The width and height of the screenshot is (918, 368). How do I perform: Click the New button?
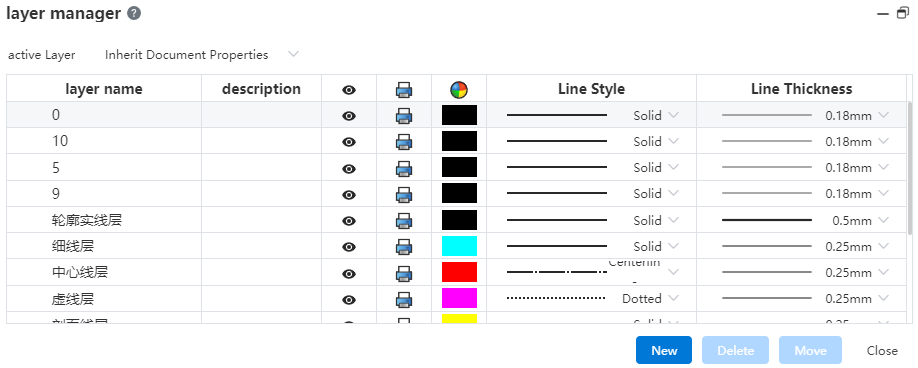664,350
